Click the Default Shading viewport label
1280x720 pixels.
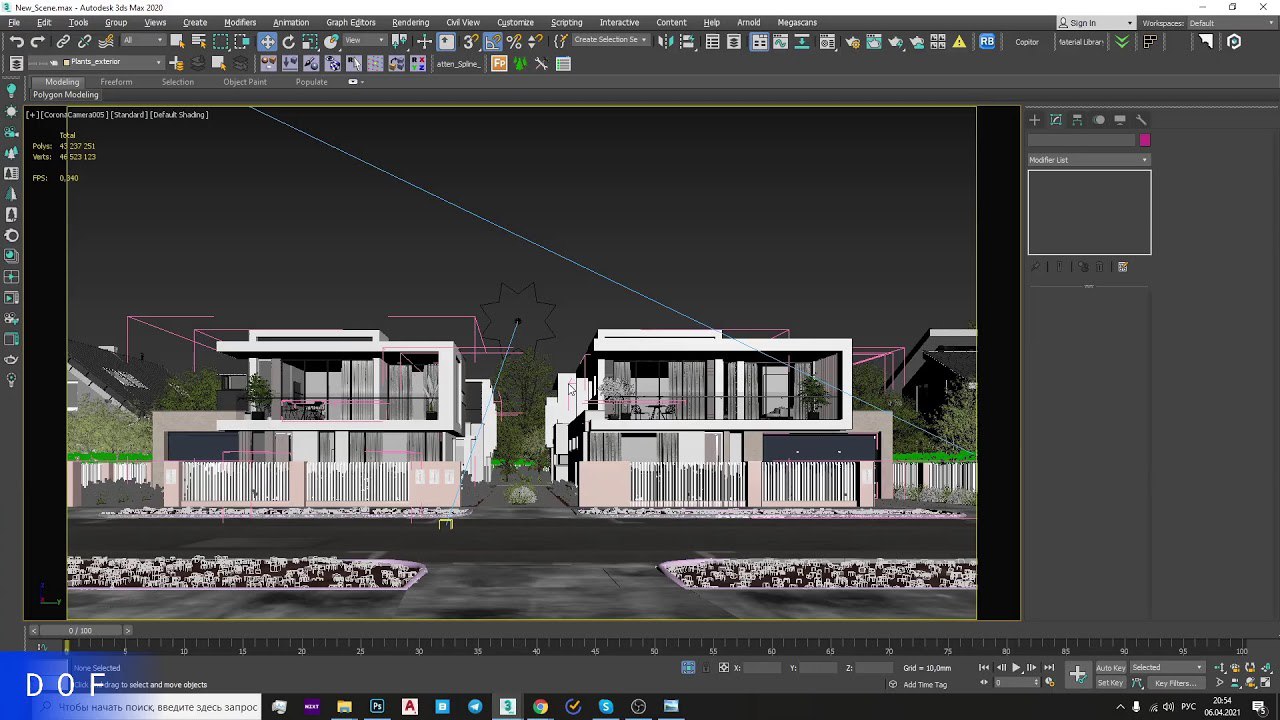pyautogui.click(x=179, y=115)
